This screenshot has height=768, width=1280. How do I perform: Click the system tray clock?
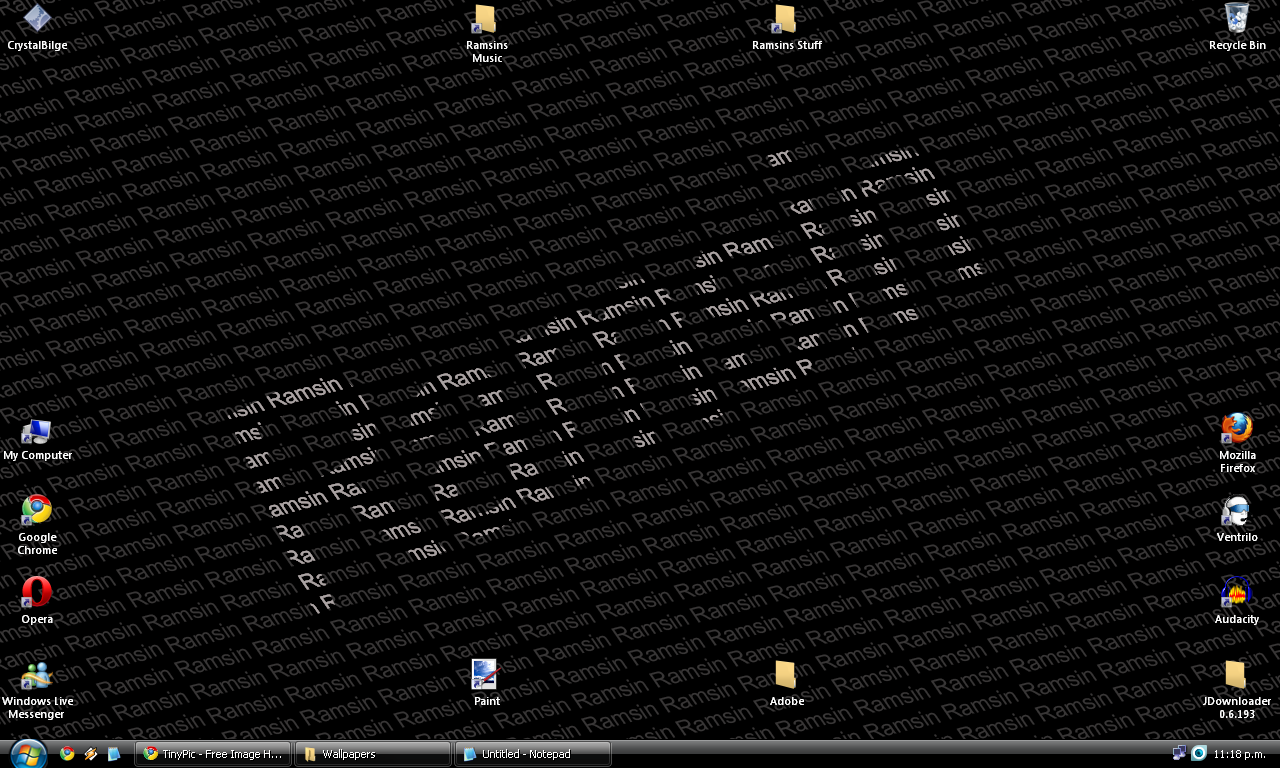[x=1239, y=754]
